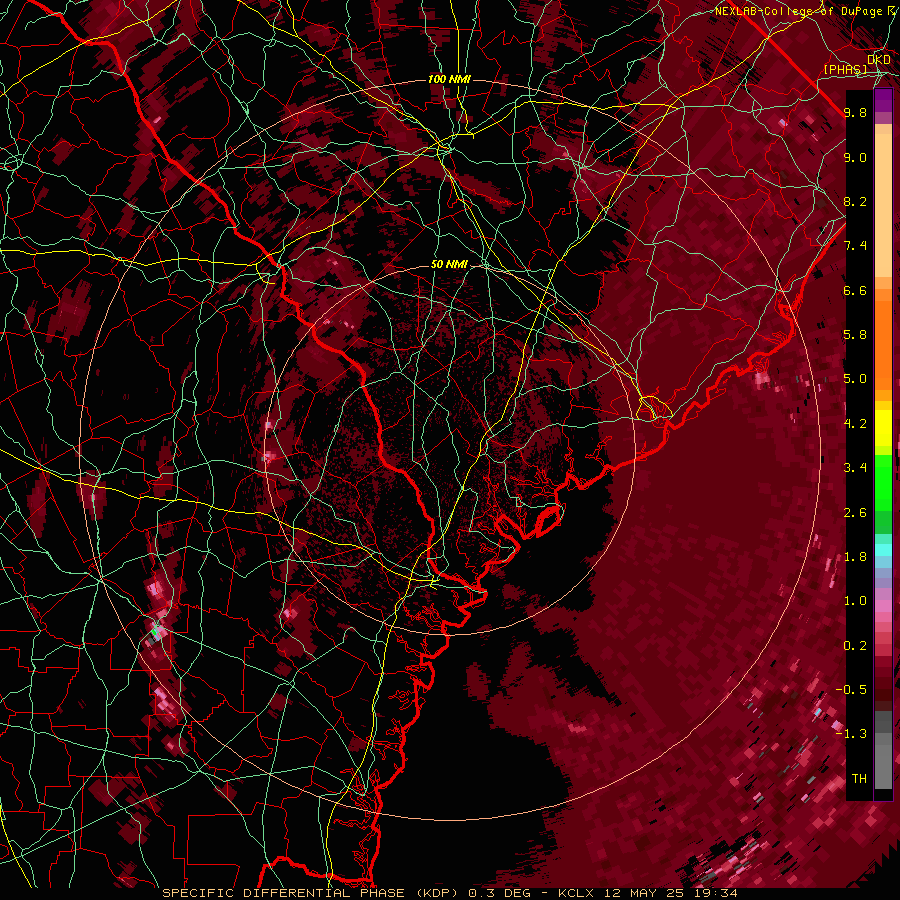Click the -0.5 scale value
Viewport: 900px width, 900px height.
[x=852, y=689]
